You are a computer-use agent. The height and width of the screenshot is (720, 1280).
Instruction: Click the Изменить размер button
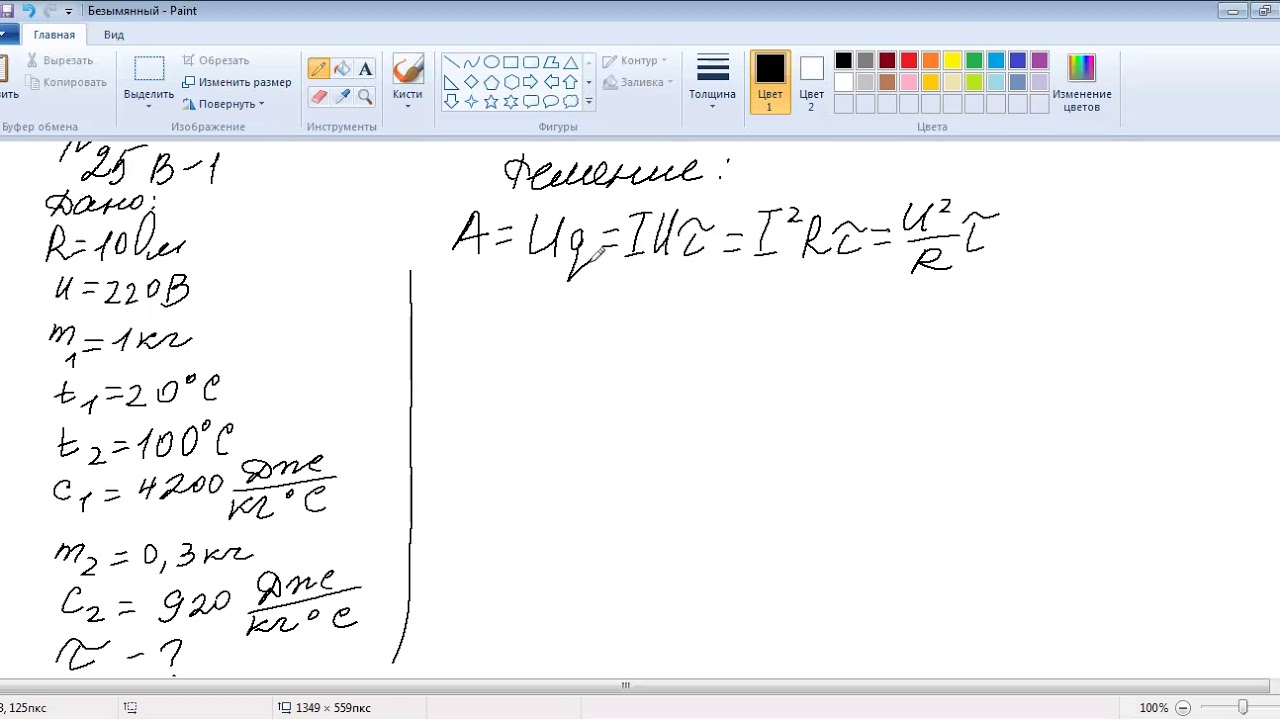(237, 82)
